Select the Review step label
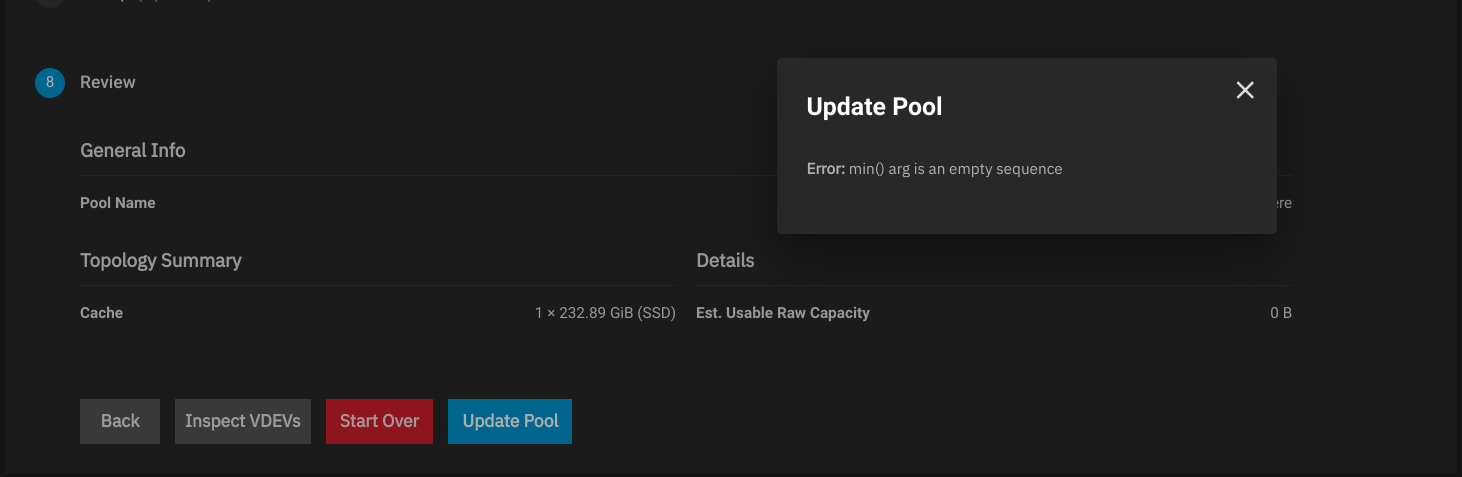The image size is (1462, 477). coord(108,82)
